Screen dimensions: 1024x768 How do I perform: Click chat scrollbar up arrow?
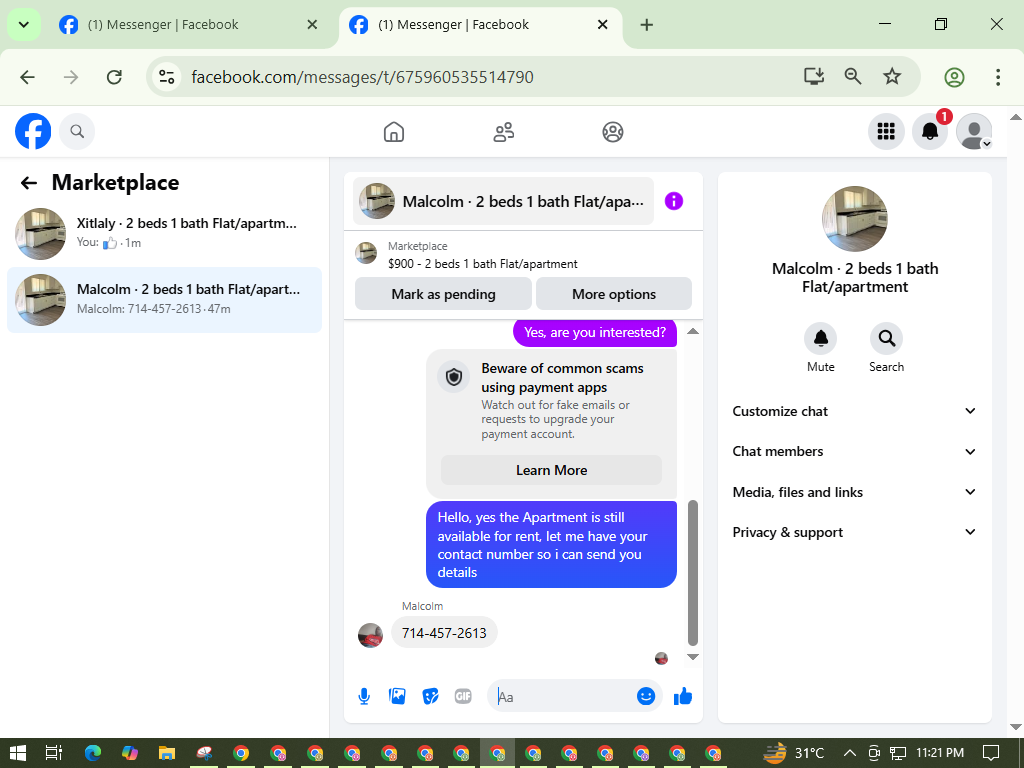pos(693,331)
